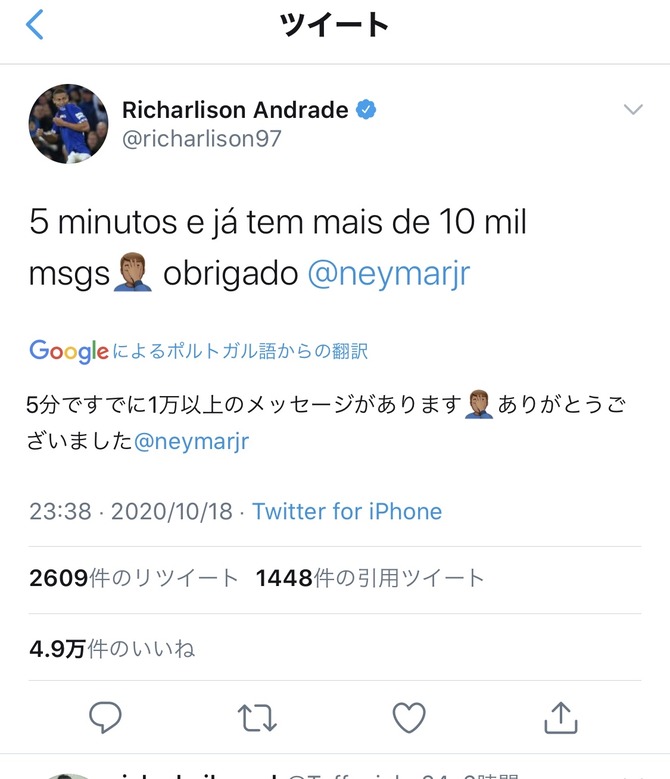Tap the facepalm emoji in tweet
670x779 pixels.
pos(133,272)
